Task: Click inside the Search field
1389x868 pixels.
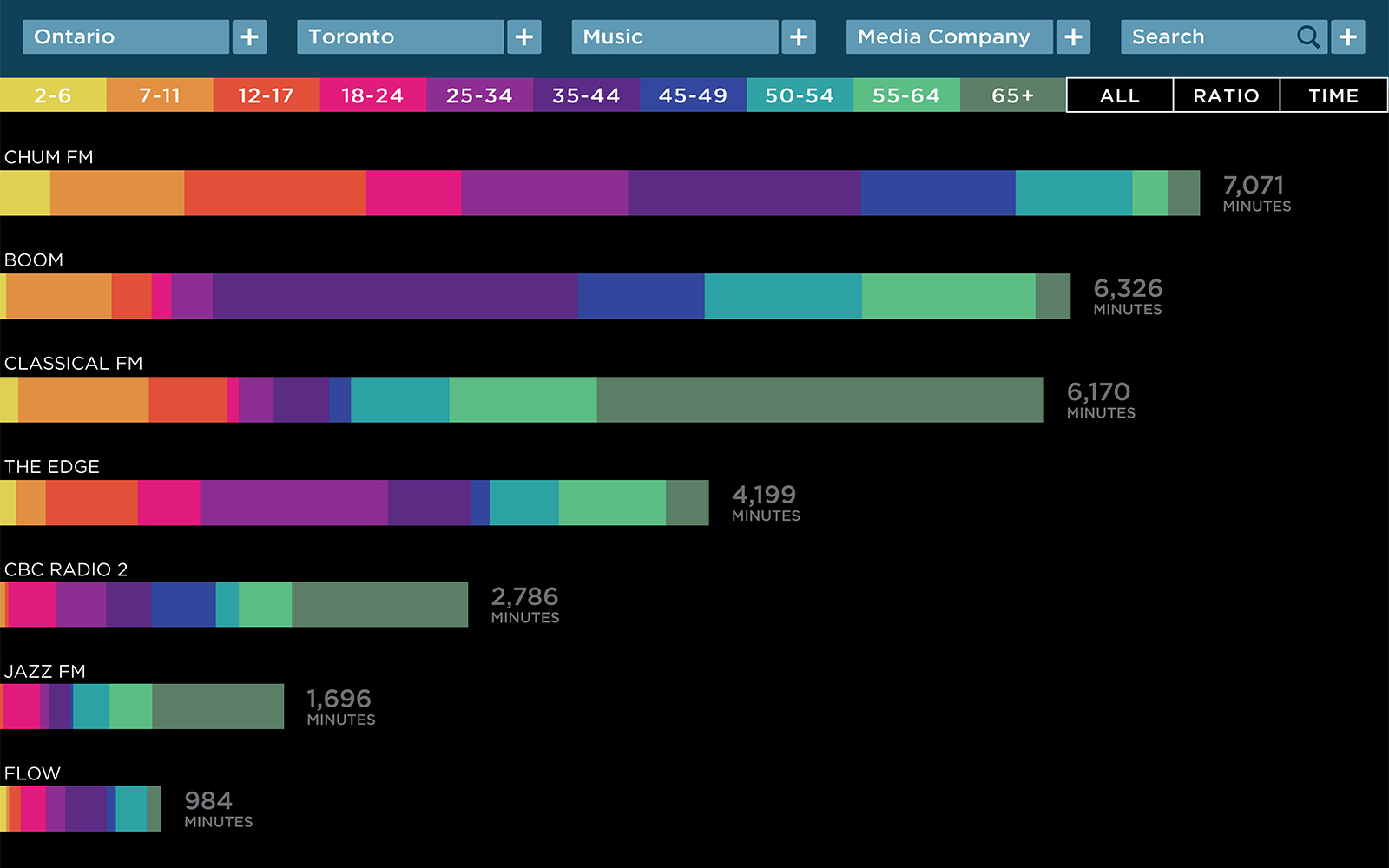Action: [1207, 37]
